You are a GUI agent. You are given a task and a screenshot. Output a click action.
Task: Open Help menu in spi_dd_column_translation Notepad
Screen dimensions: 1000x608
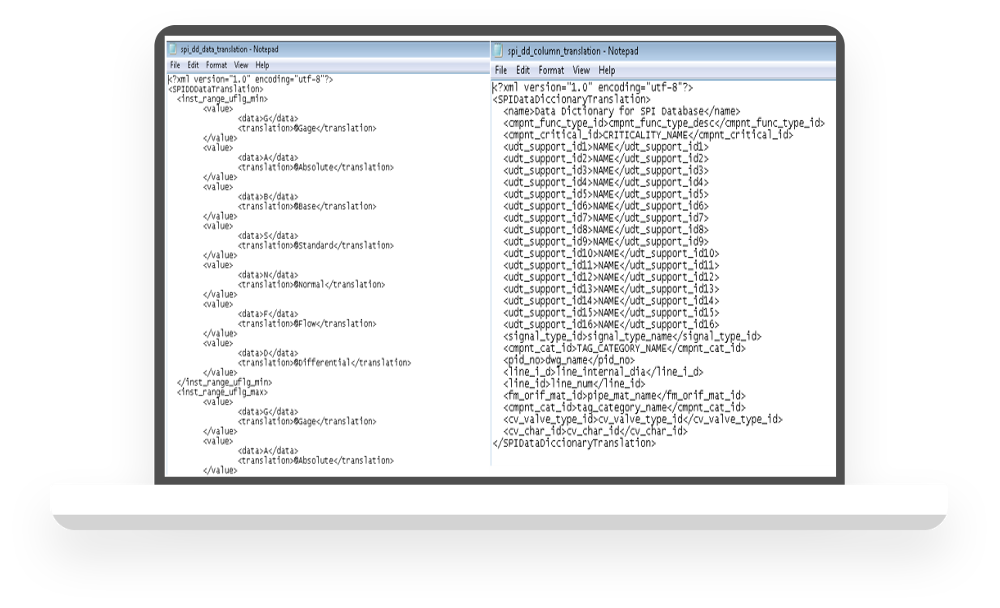pyautogui.click(x=607, y=71)
